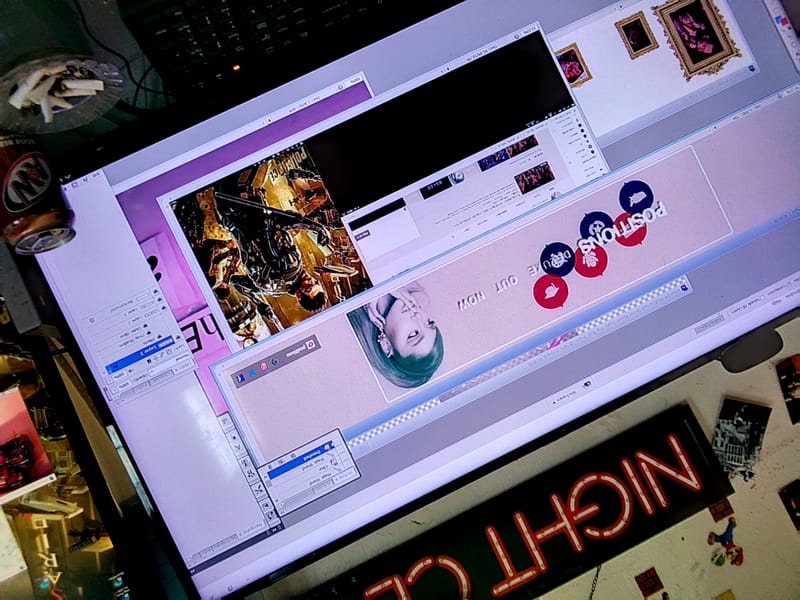Select the highlighted Deselect entry in History panel
Viewport: 800px width, 600px height.
[301, 459]
